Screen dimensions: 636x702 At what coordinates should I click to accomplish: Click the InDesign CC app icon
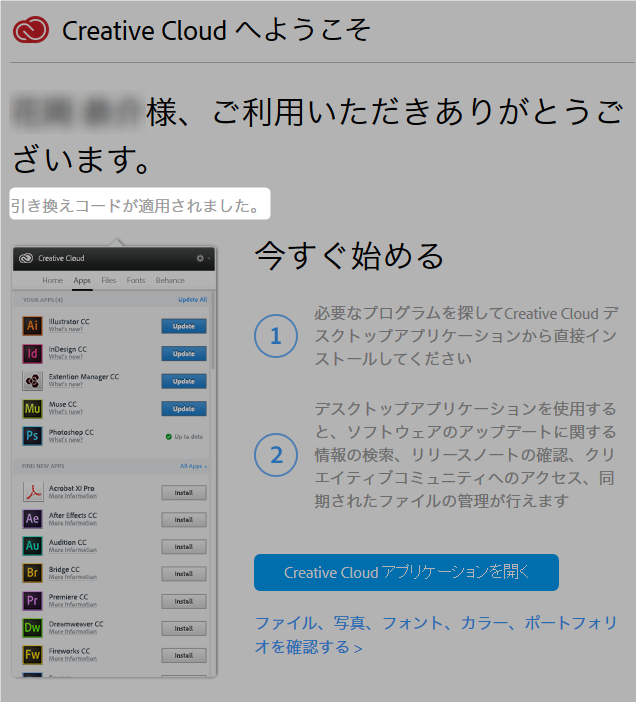click(x=32, y=353)
